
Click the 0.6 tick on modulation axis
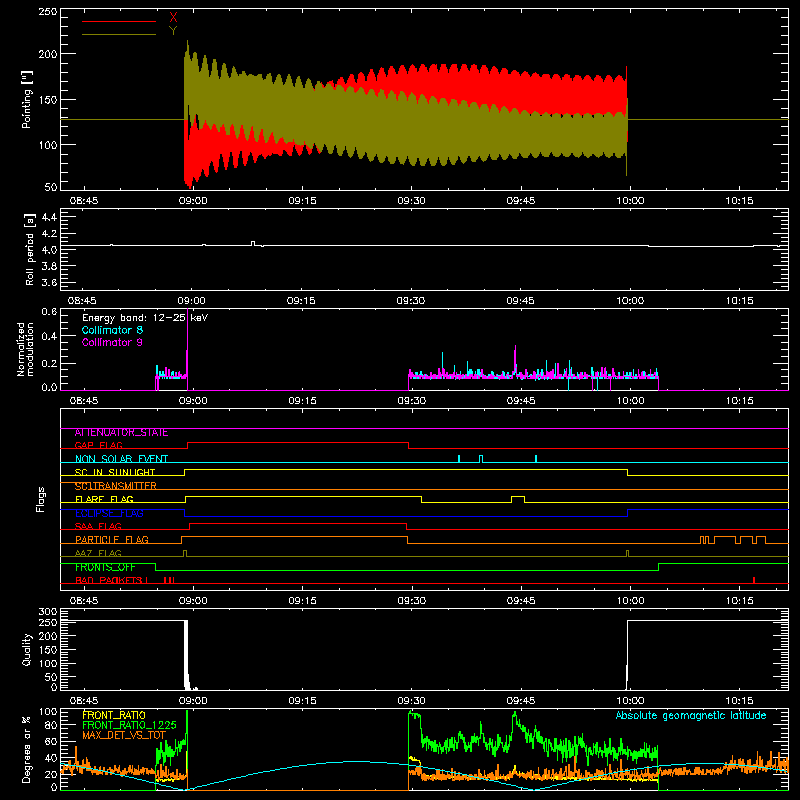[49, 311]
